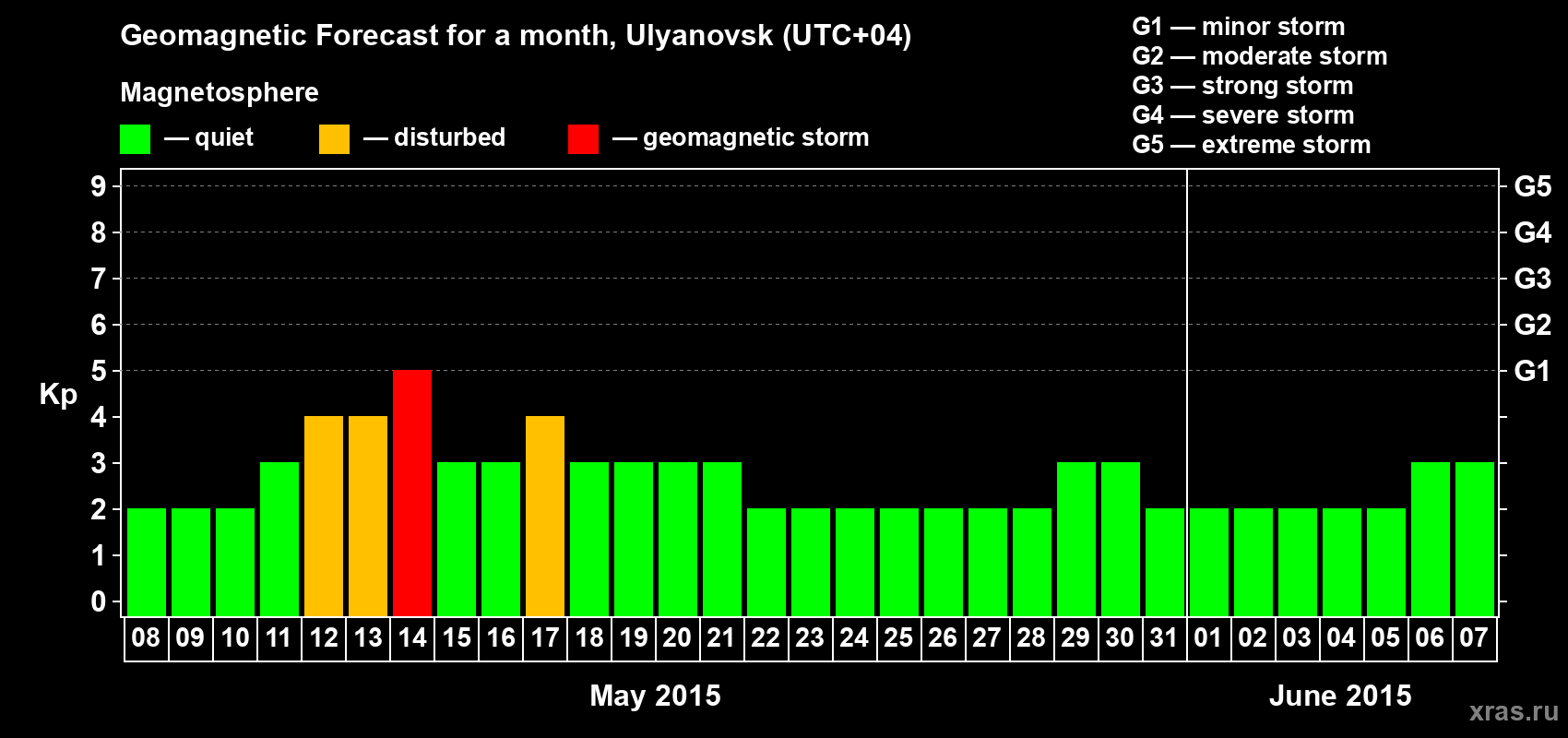1568x738 pixels.
Task: Click the Kp value 9 axis label
Action: [99, 186]
